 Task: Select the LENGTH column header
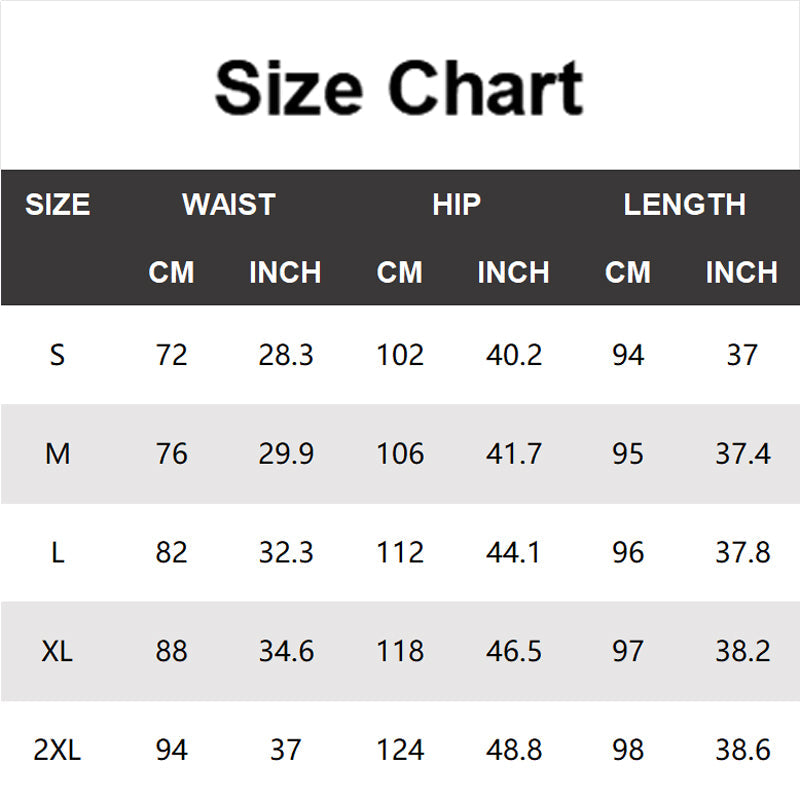click(x=684, y=205)
